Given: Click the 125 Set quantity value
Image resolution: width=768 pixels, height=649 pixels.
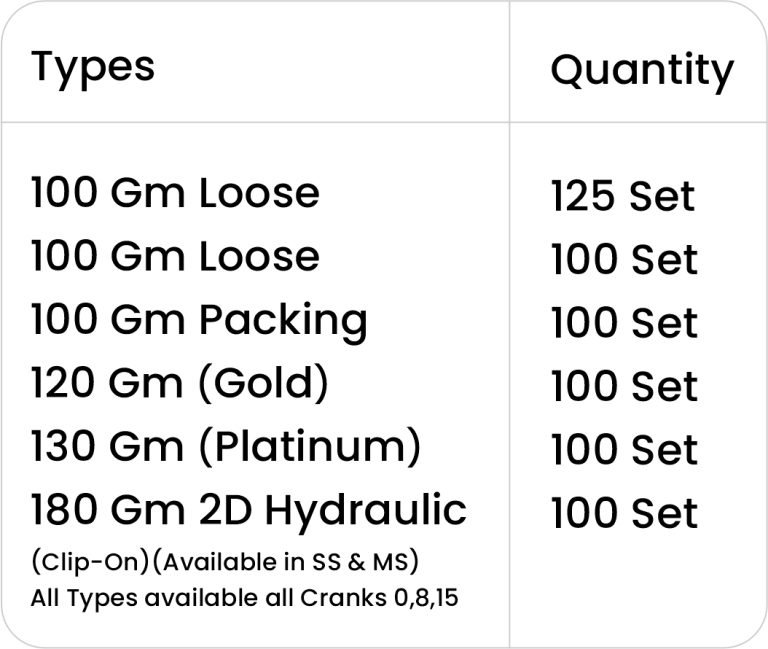Looking at the screenshot, I should click(622, 195).
